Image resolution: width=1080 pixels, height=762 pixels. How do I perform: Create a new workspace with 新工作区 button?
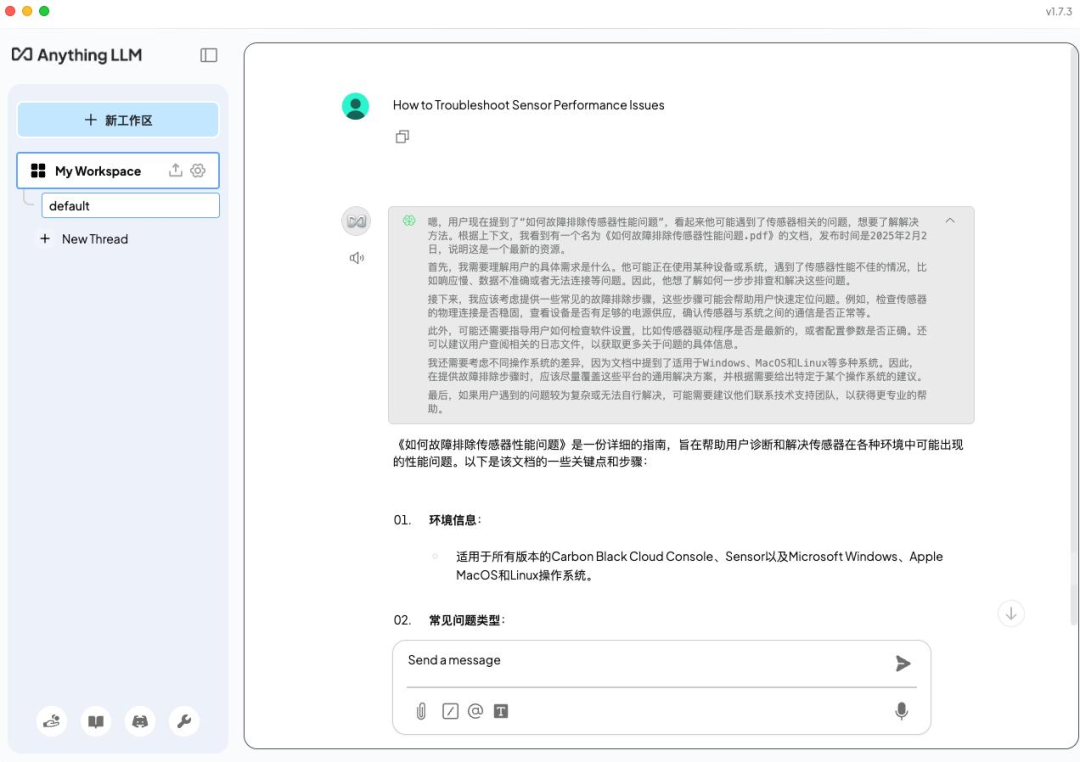click(x=118, y=120)
